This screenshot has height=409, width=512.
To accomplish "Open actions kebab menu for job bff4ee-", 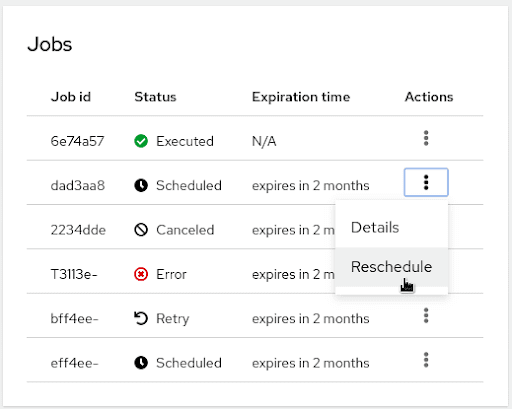I will tap(426, 315).
